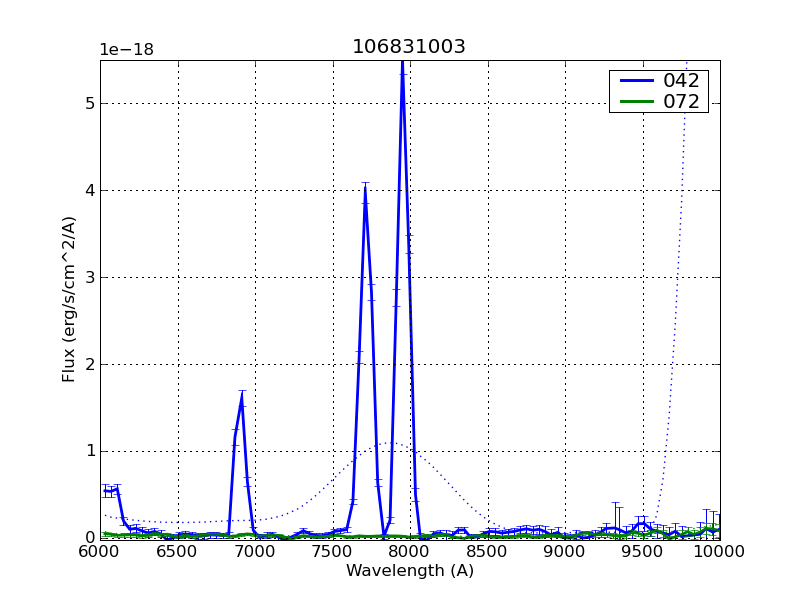Pick the blue peak top near 7700
Viewport: 800px width, 600px height.
(365, 188)
